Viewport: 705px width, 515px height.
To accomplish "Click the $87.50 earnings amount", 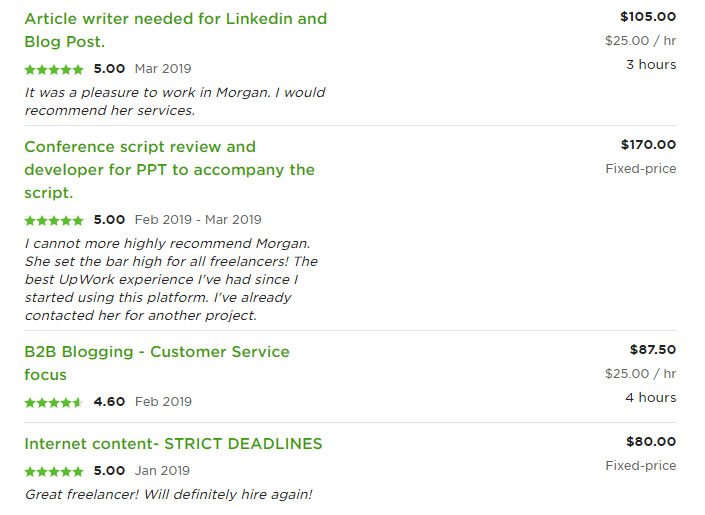I will 652,350.
